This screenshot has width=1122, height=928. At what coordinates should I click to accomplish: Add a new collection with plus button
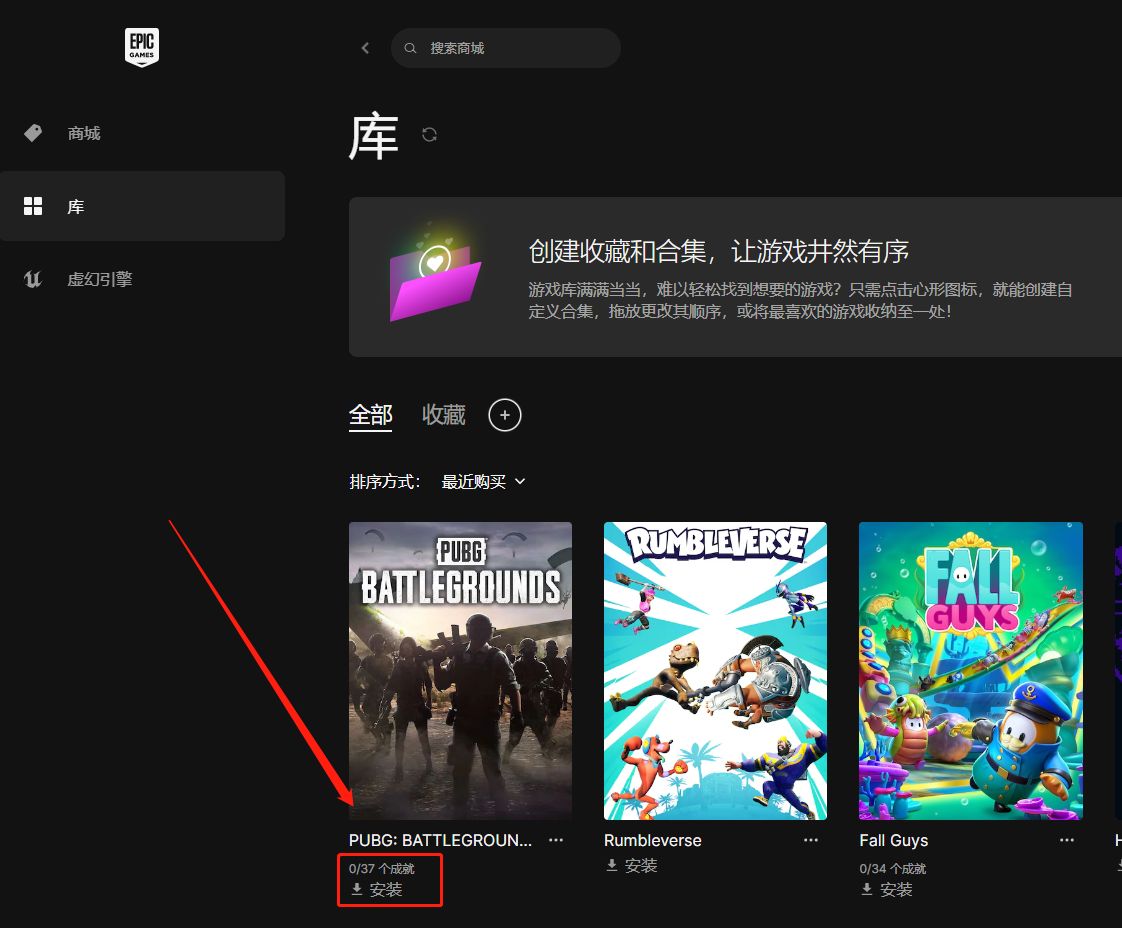coord(504,415)
